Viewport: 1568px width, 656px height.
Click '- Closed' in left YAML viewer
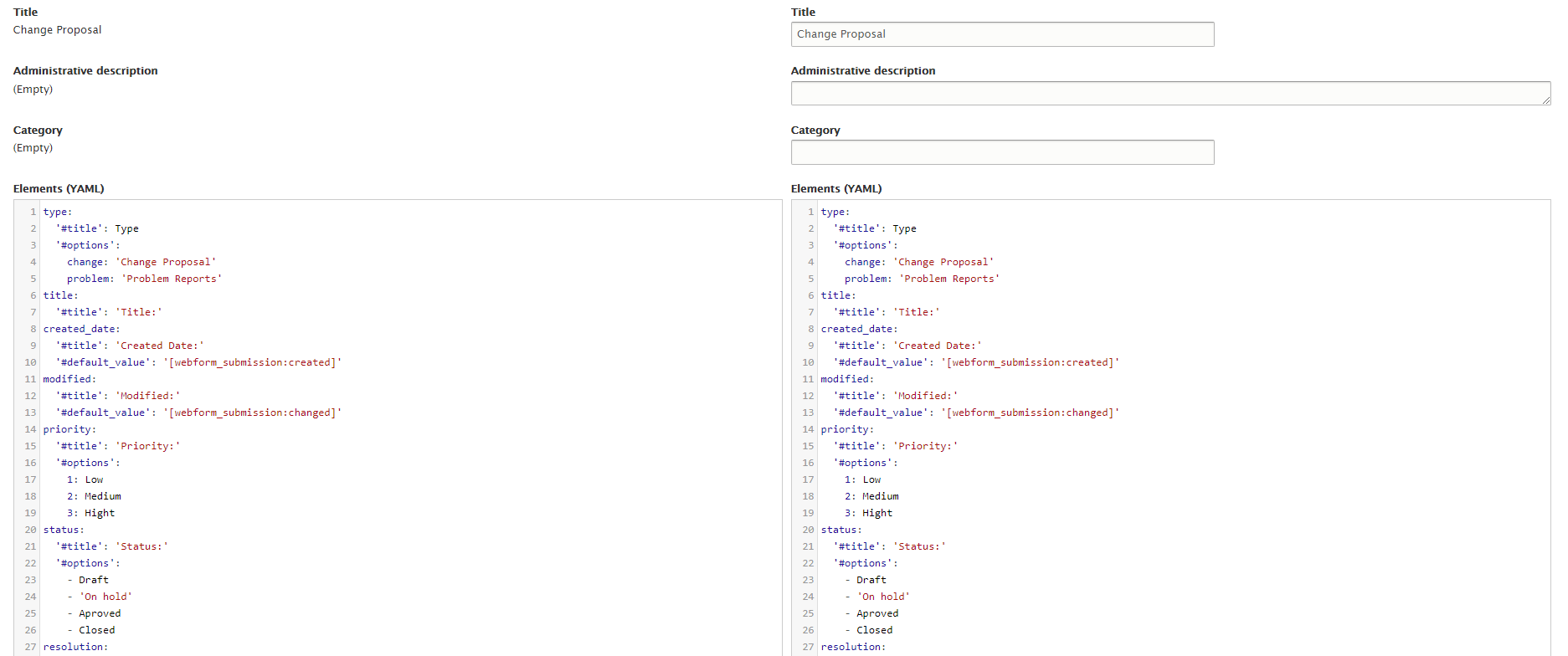point(90,630)
